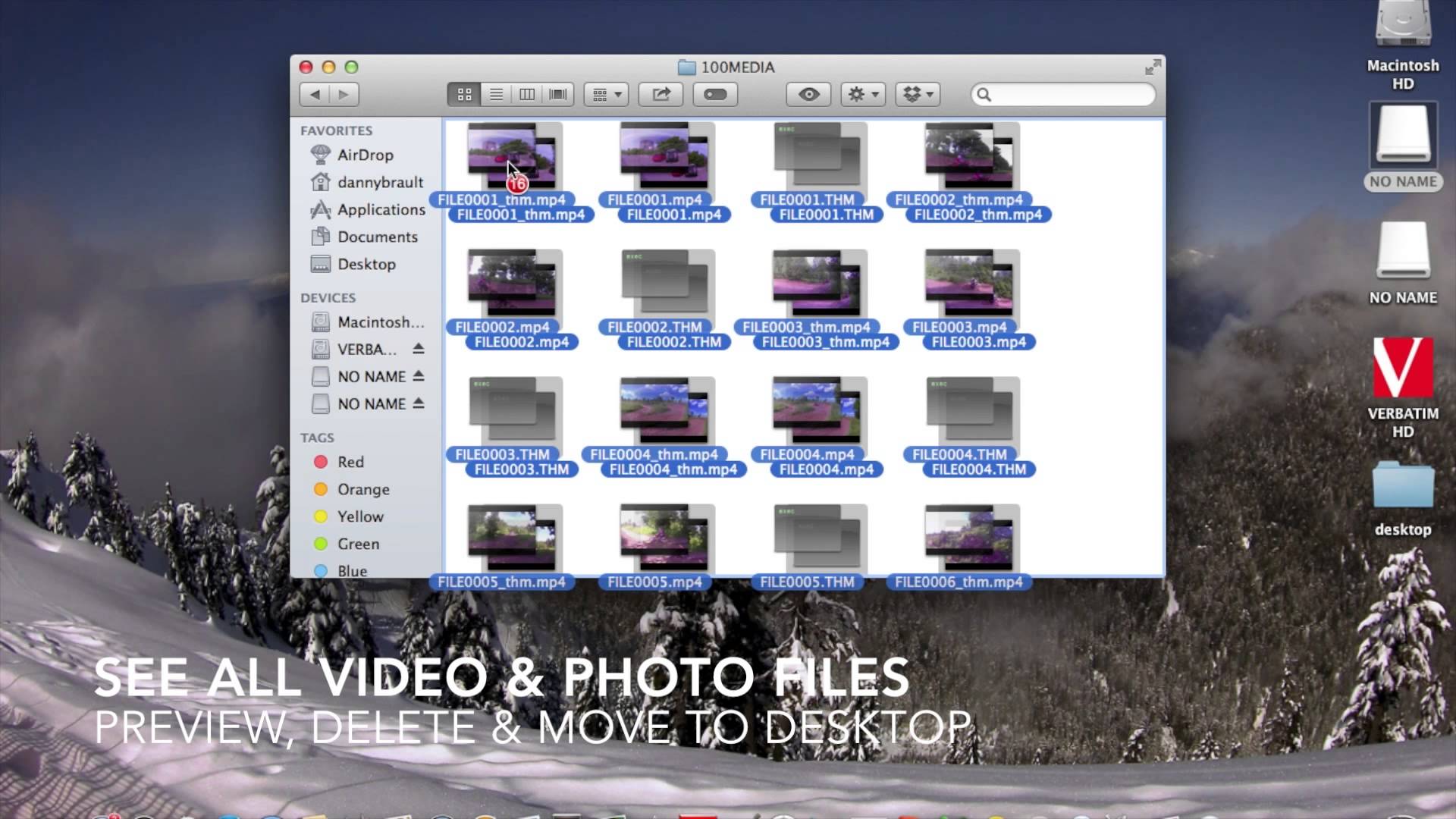Open AirDrop in the sidebar
Image resolution: width=1456 pixels, height=819 pixels.
[x=365, y=155]
